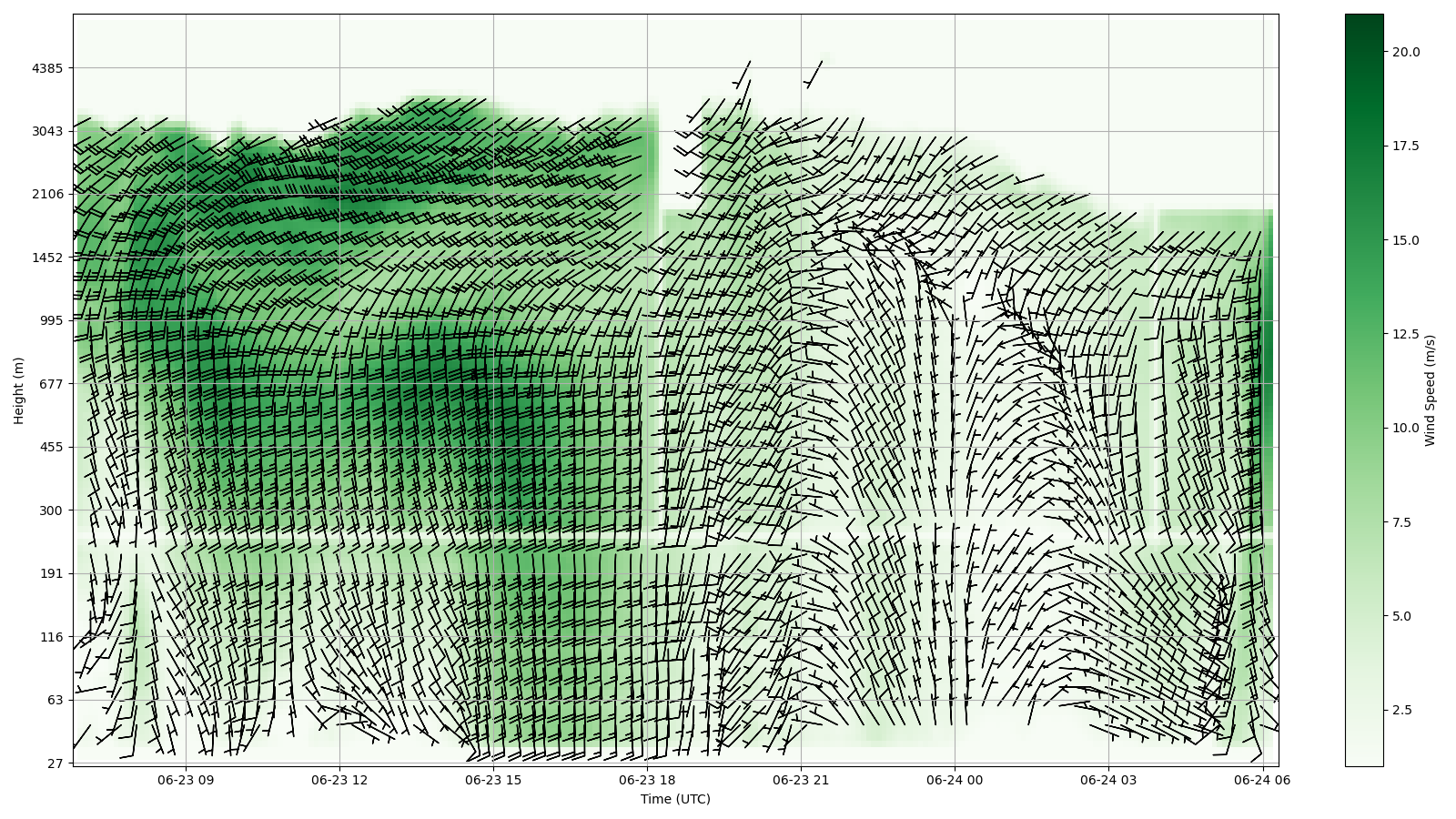Click the 4385 height tick label
The image size is (1456, 819).
point(49,68)
